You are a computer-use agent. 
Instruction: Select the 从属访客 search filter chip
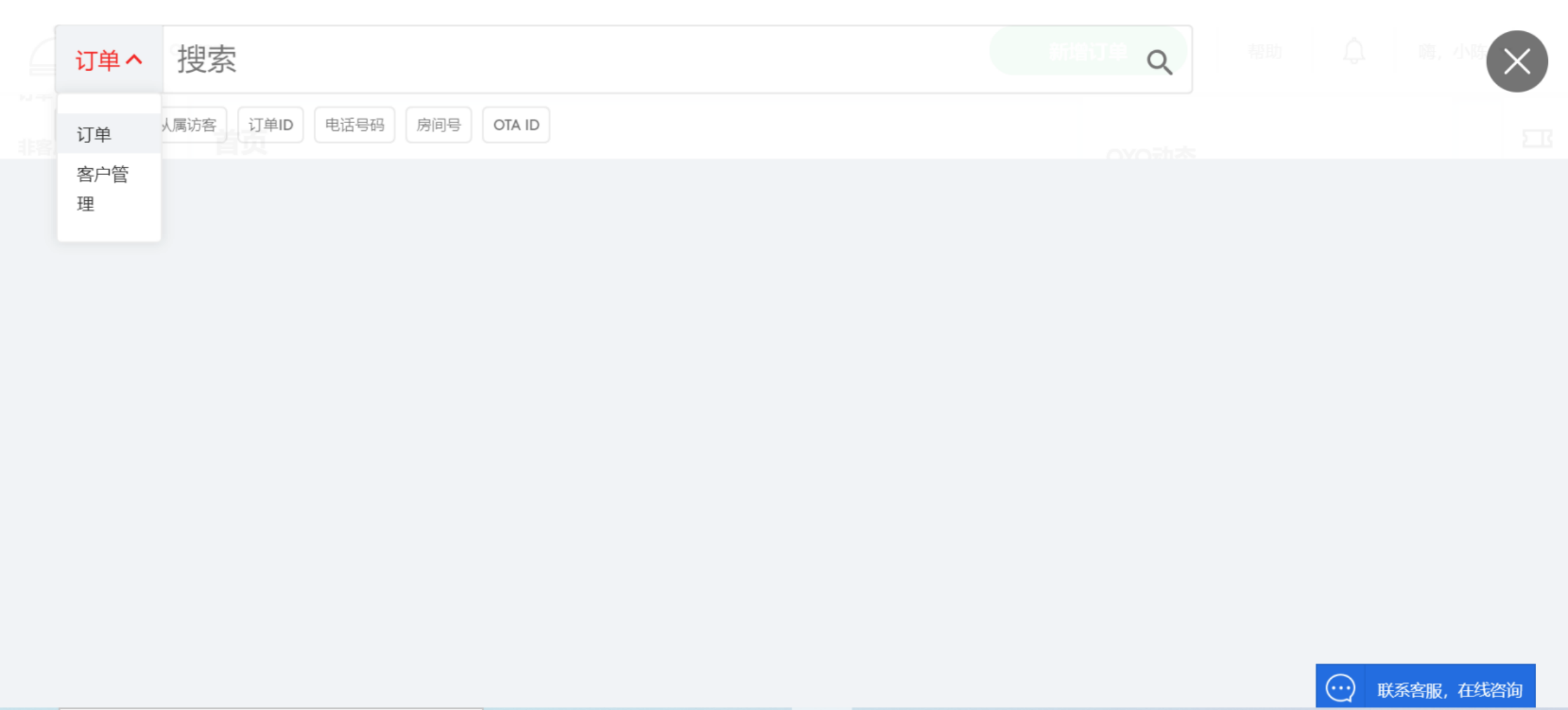[x=194, y=125]
